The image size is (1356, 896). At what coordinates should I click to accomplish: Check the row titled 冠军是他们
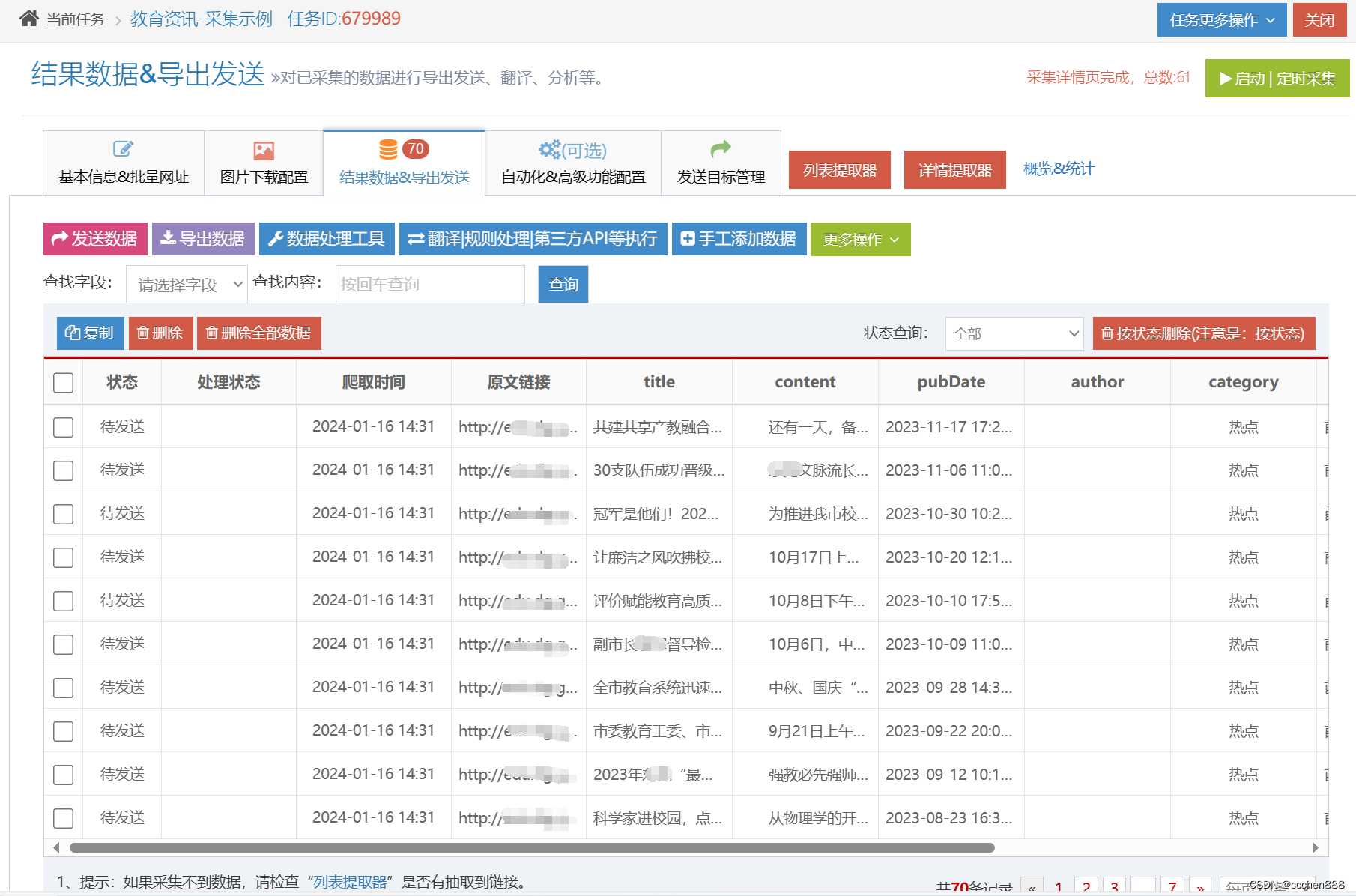pos(64,514)
